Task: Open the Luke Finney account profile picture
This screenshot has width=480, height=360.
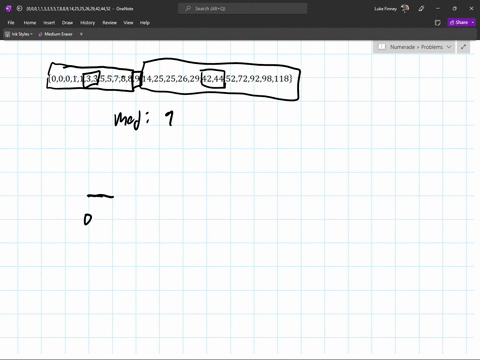Action: (405, 8)
